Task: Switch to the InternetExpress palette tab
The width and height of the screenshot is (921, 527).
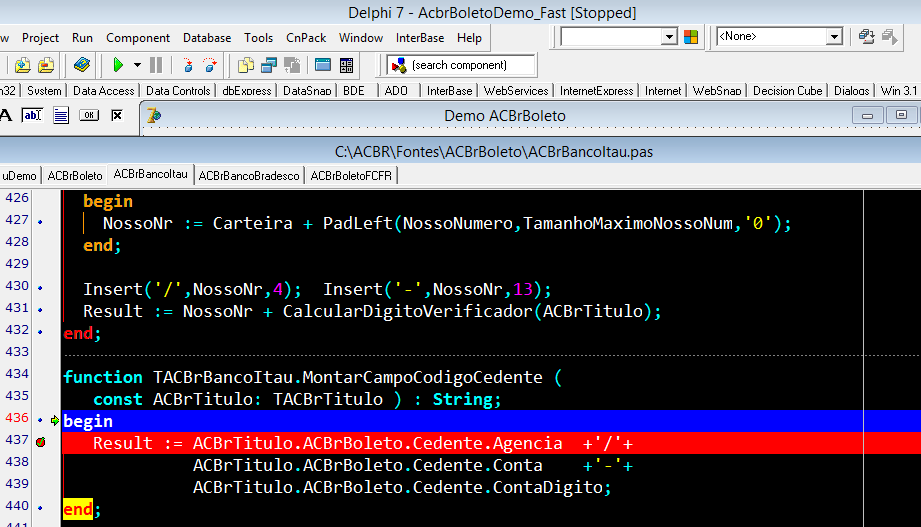Action: [x=596, y=90]
